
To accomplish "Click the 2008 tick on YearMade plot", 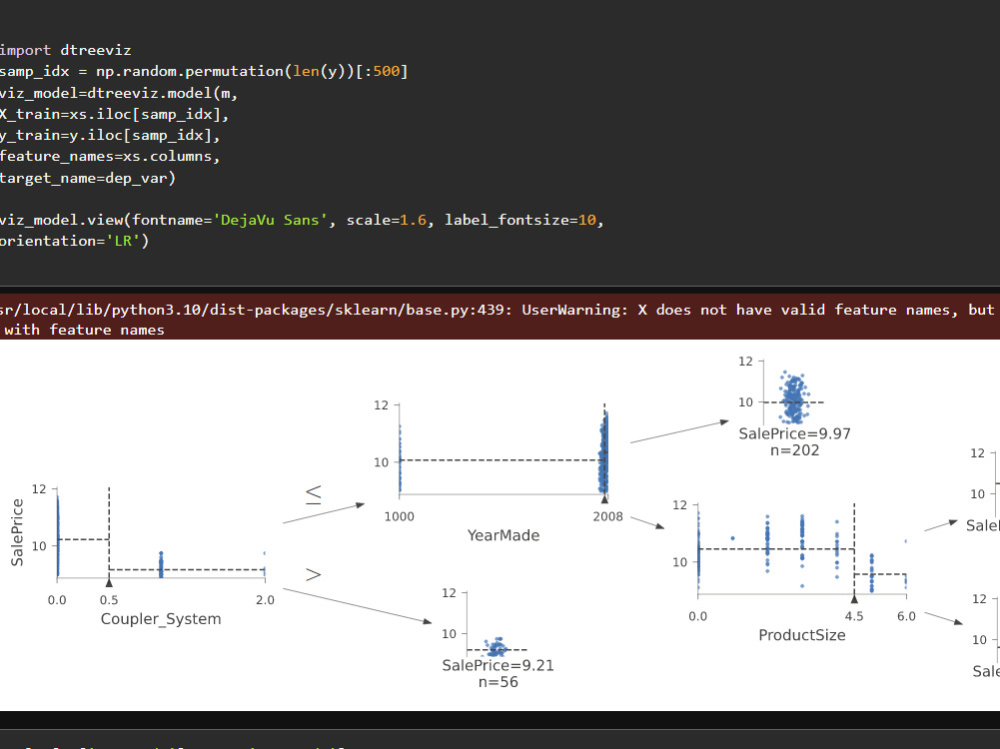I will (608, 517).
